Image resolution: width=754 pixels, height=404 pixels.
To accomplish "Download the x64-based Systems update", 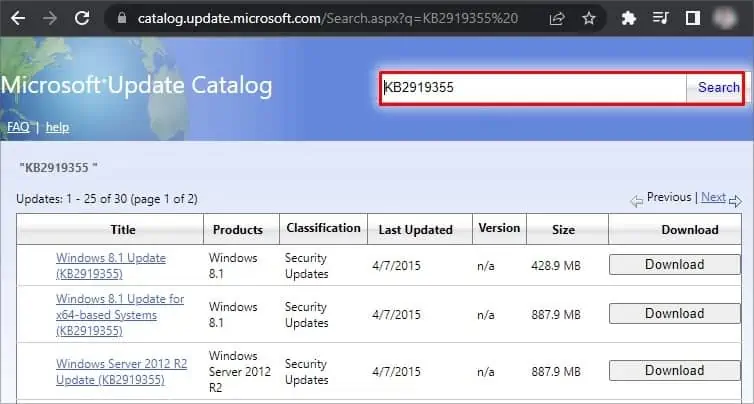I will click(675, 314).
